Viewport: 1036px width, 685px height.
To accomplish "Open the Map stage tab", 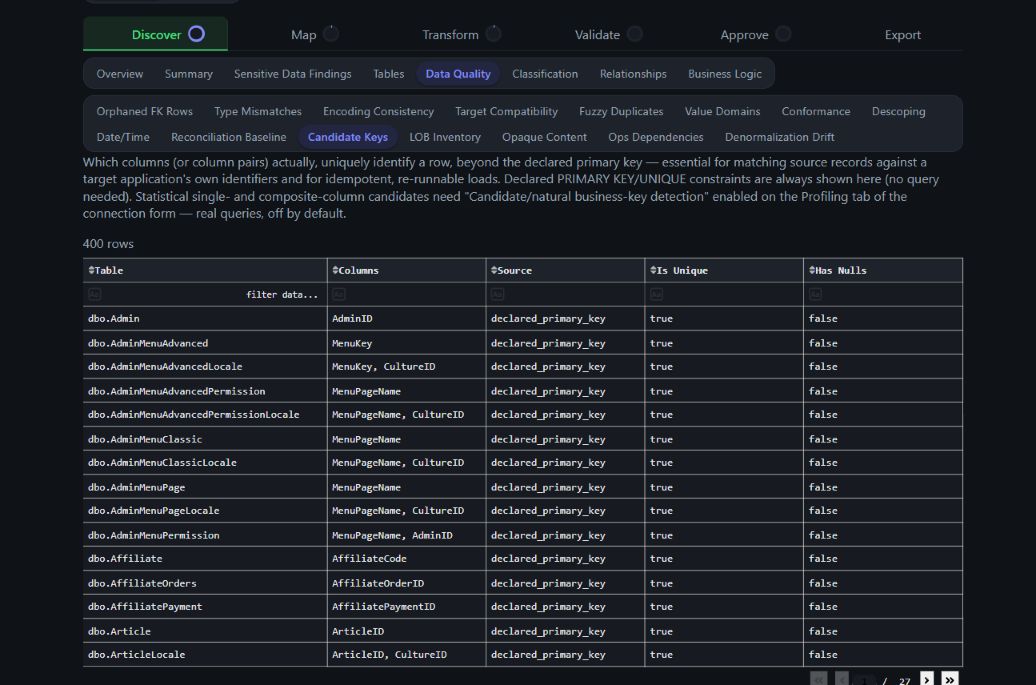I will pyautogui.click(x=304, y=34).
